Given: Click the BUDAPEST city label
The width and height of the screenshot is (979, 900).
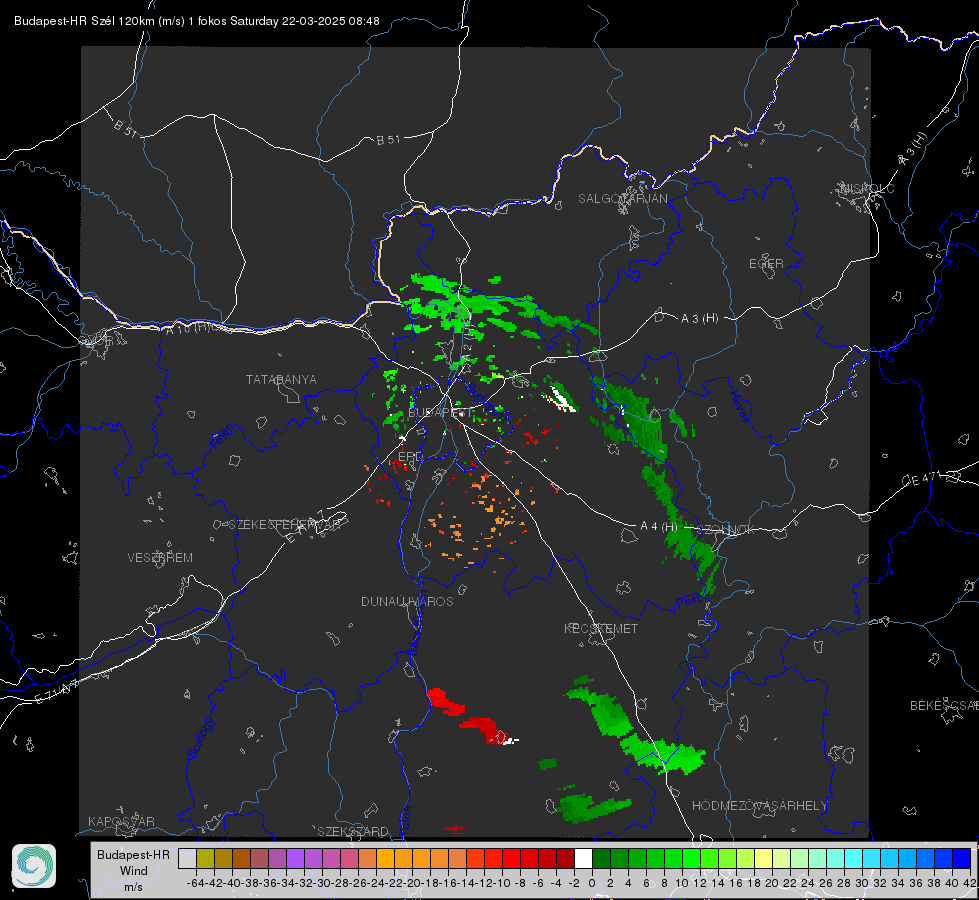Looking at the screenshot, I should [x=440, y=413].
